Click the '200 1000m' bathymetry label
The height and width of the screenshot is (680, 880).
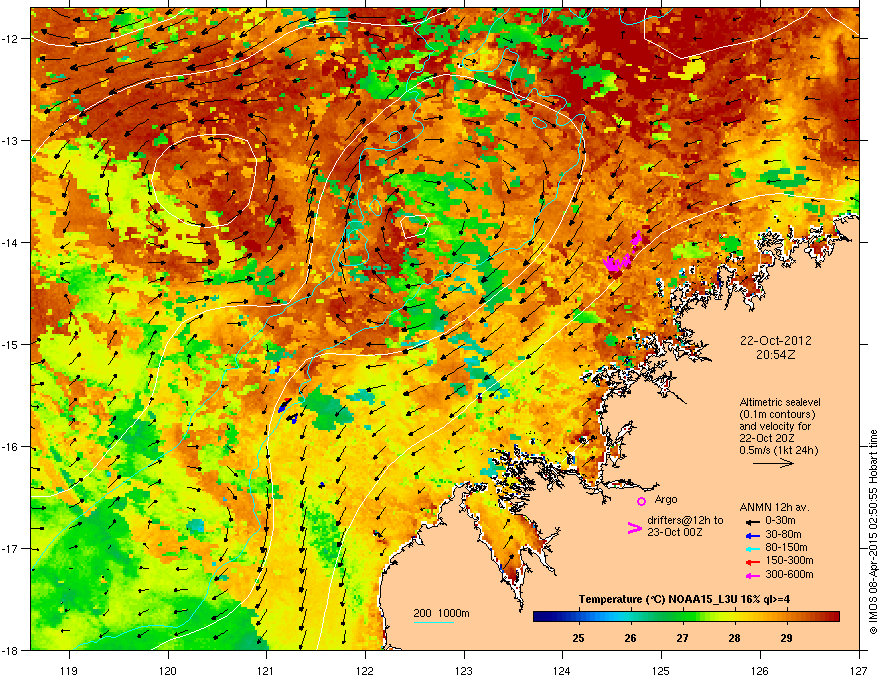click(x=441, y=613)
